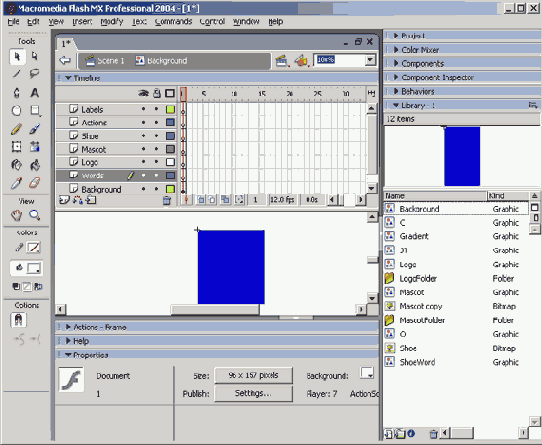Open the Window menu
This screenshot has height=445, width=542.
click(246, 21)
